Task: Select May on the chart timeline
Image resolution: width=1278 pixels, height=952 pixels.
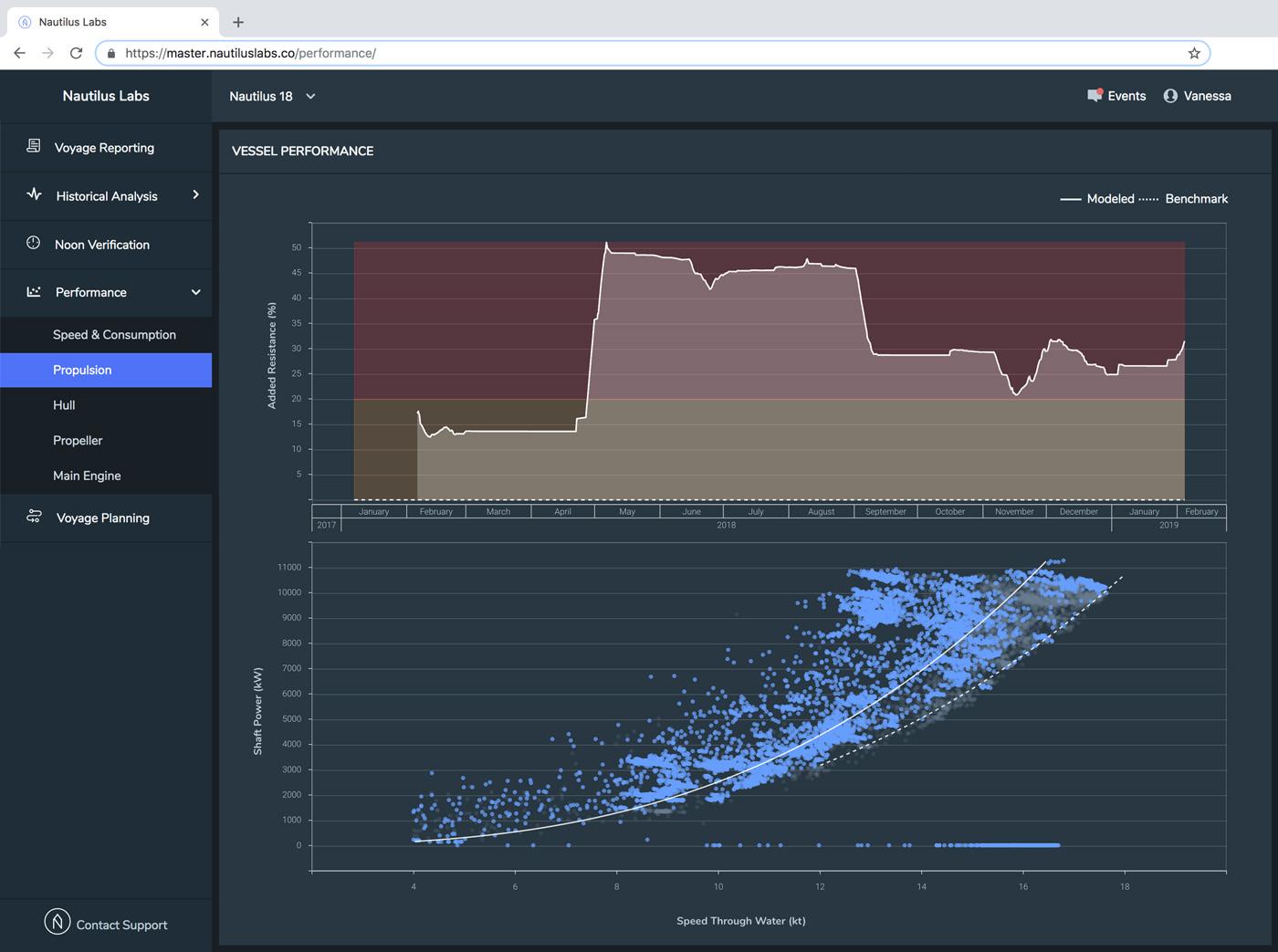Action: pos(627,511)
